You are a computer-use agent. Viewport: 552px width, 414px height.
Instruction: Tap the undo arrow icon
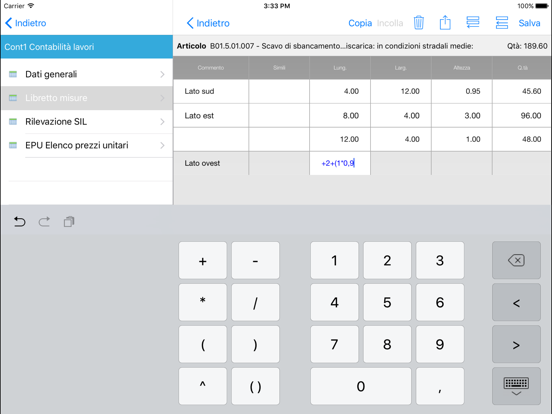coord(19,222)
